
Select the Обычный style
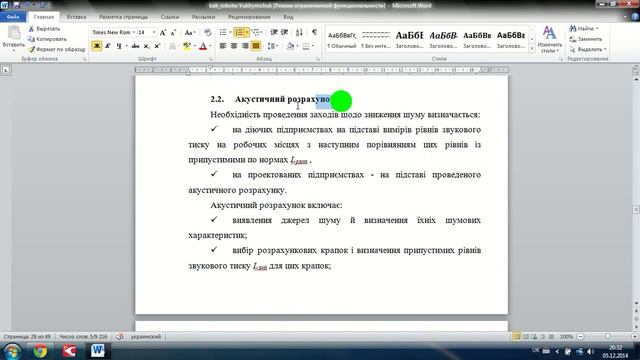[x=342, y=40]
